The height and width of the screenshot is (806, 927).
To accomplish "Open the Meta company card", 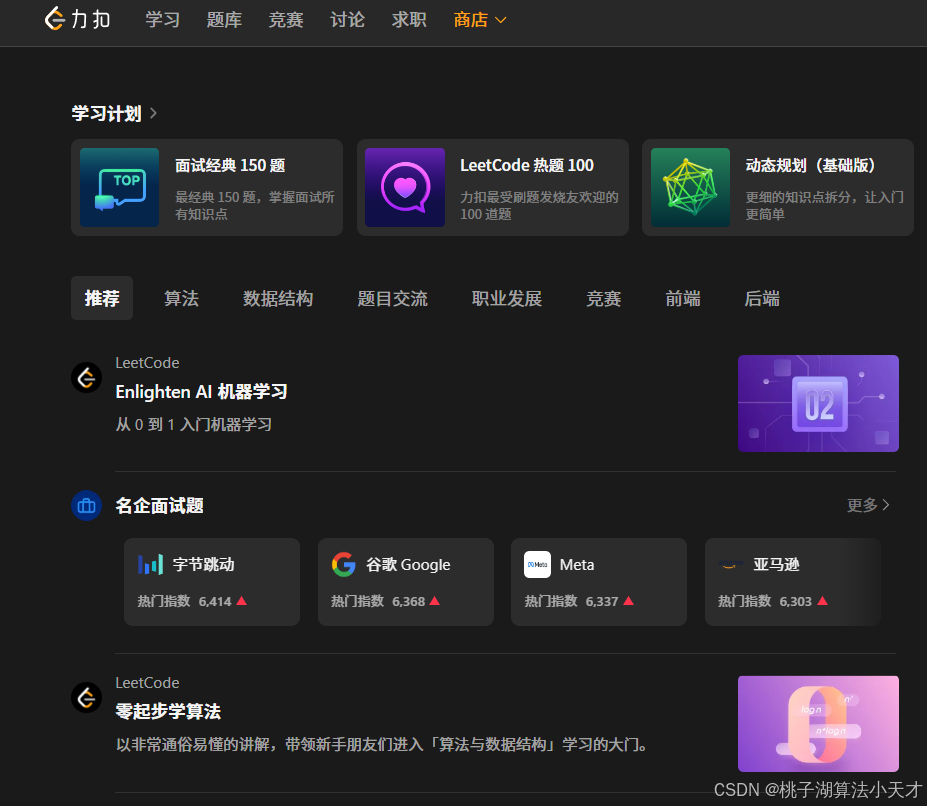I will coord(599,582).
